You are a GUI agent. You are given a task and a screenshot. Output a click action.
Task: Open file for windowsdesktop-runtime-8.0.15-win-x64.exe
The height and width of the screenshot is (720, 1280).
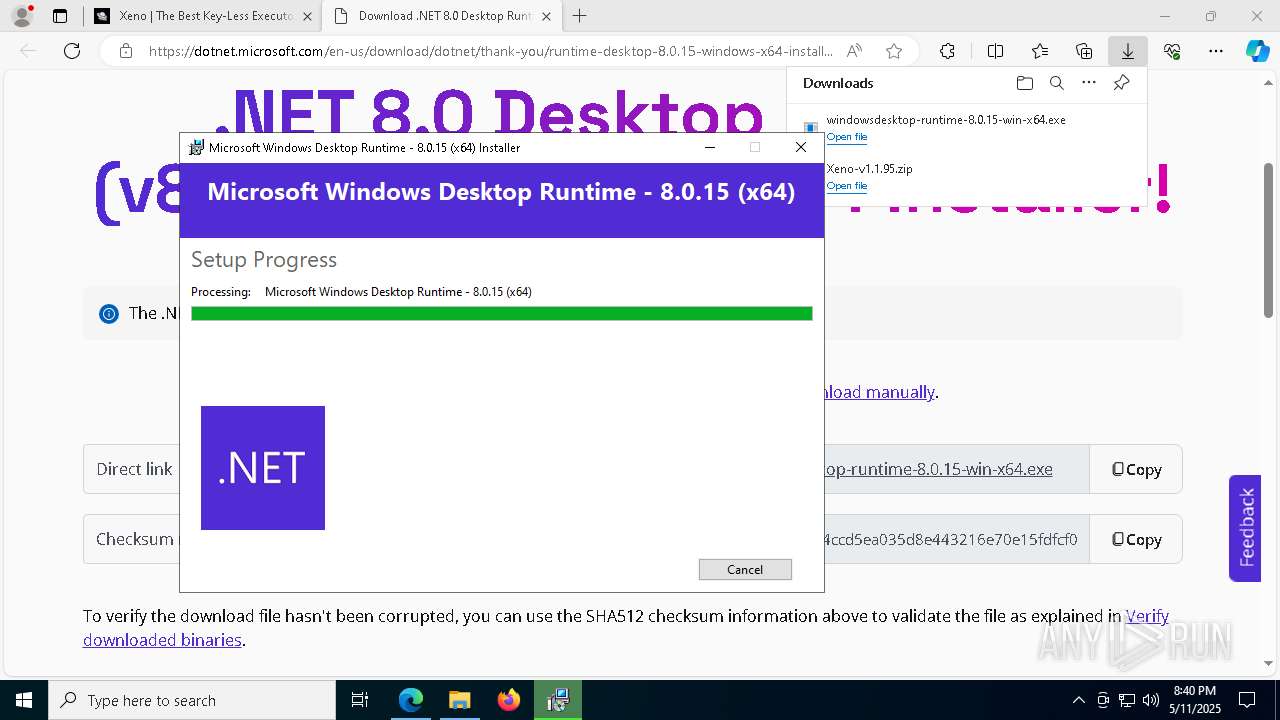coord(847,137)
